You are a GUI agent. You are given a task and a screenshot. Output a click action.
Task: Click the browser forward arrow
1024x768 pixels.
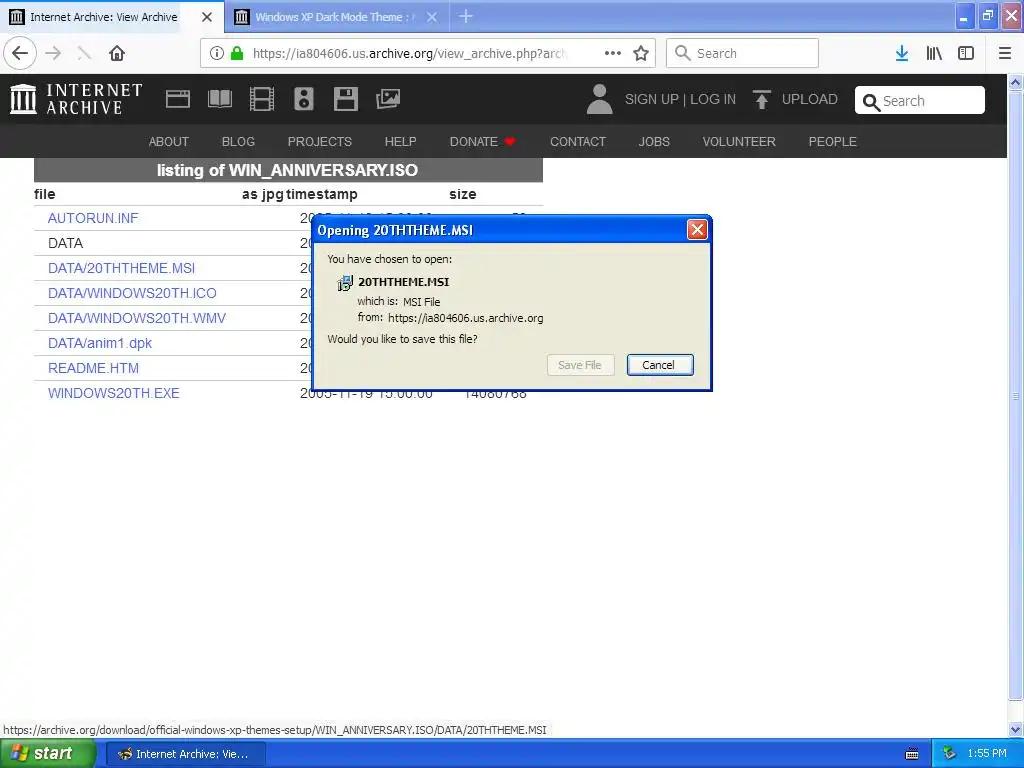coord(54,53)
